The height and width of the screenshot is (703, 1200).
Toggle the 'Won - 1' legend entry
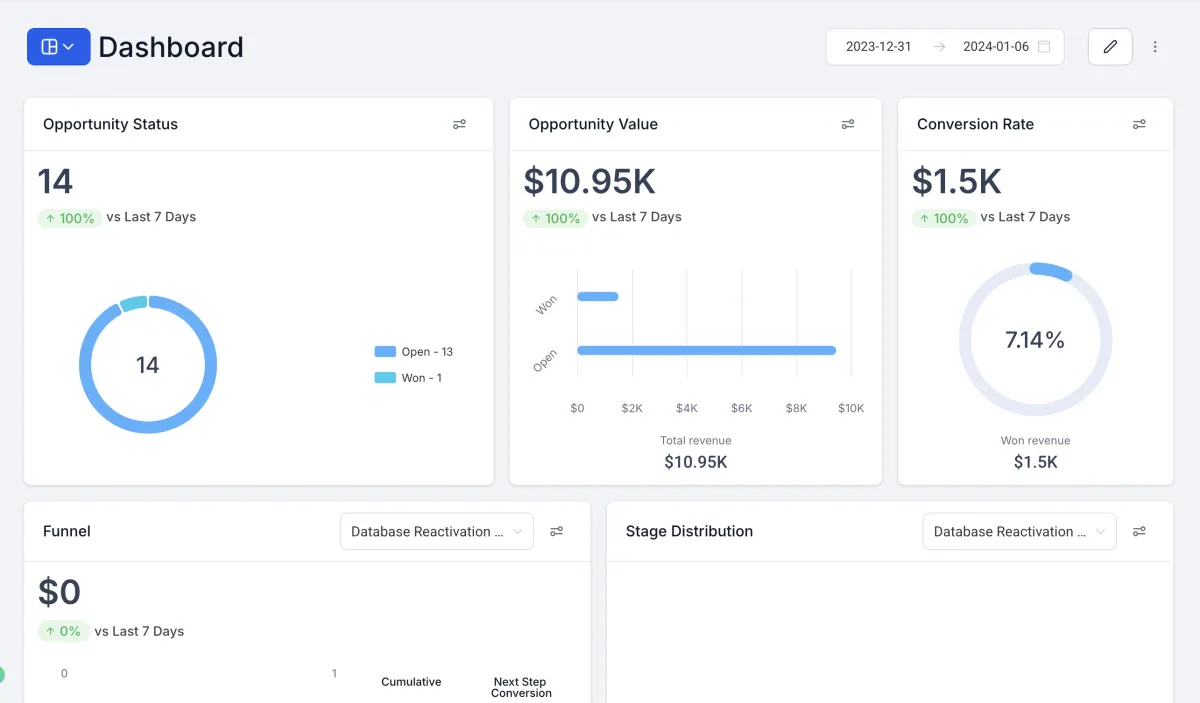click(x=408, y=378)
